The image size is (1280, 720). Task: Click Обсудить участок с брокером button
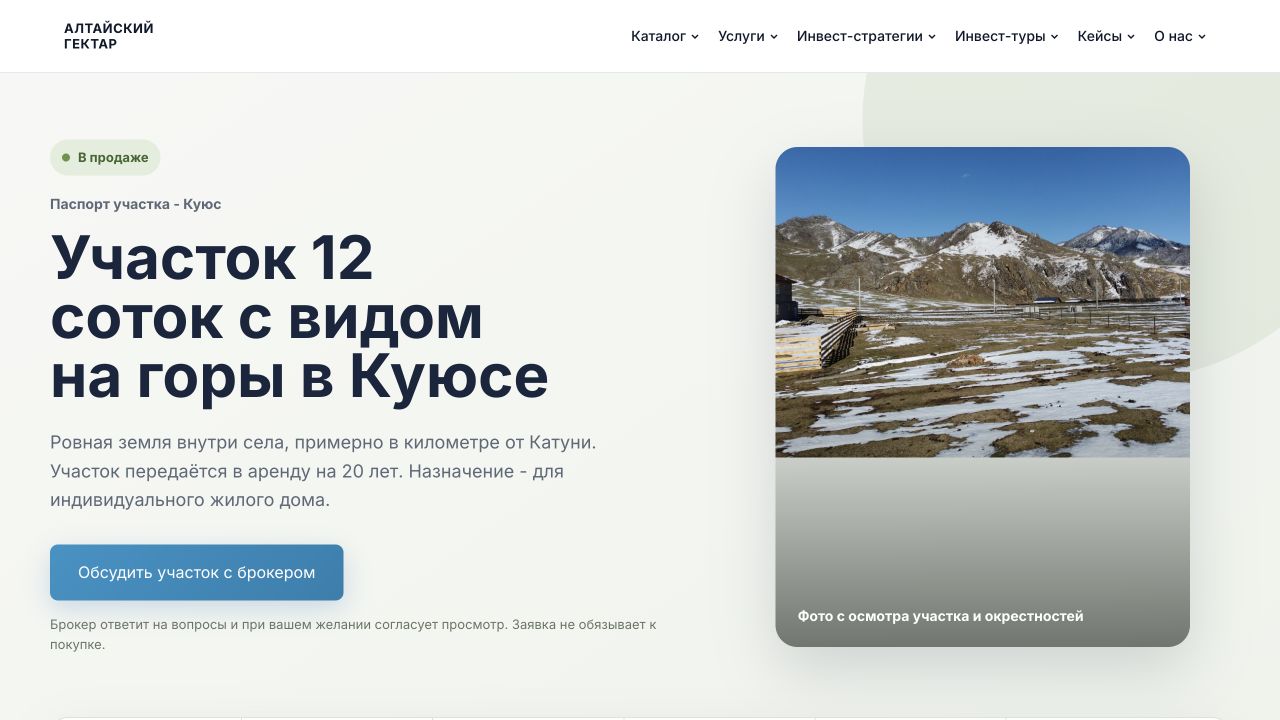click(197, 572)
